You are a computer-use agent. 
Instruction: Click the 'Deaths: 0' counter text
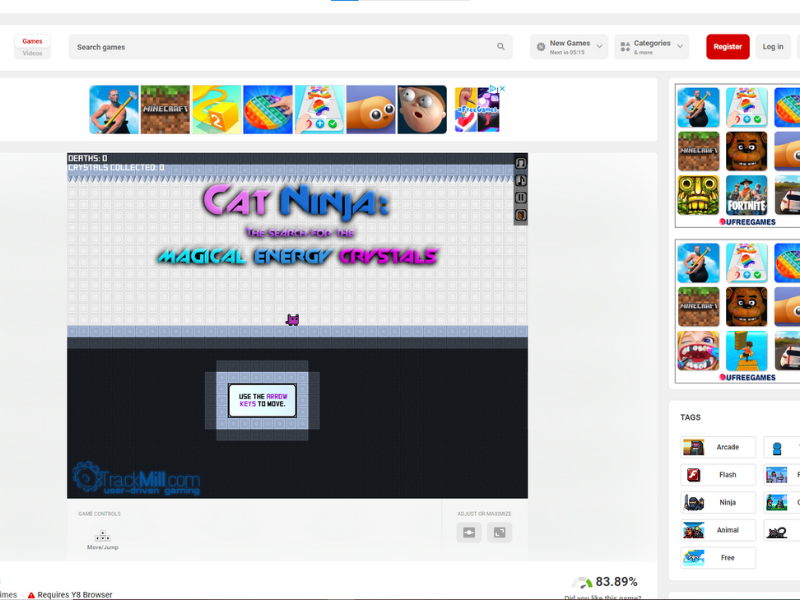pos(88,158)
